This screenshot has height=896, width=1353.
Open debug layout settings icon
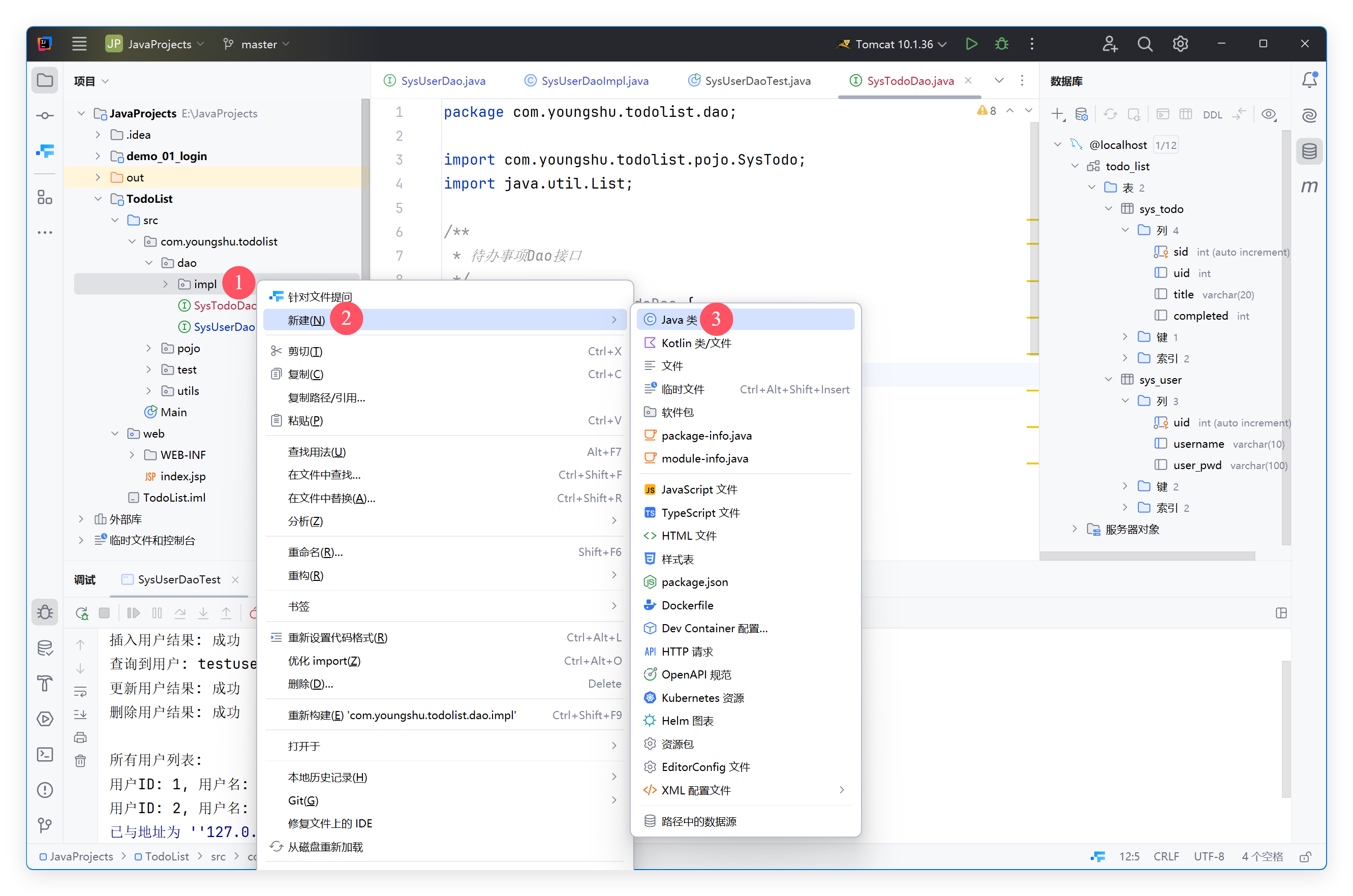point(1281,613)
